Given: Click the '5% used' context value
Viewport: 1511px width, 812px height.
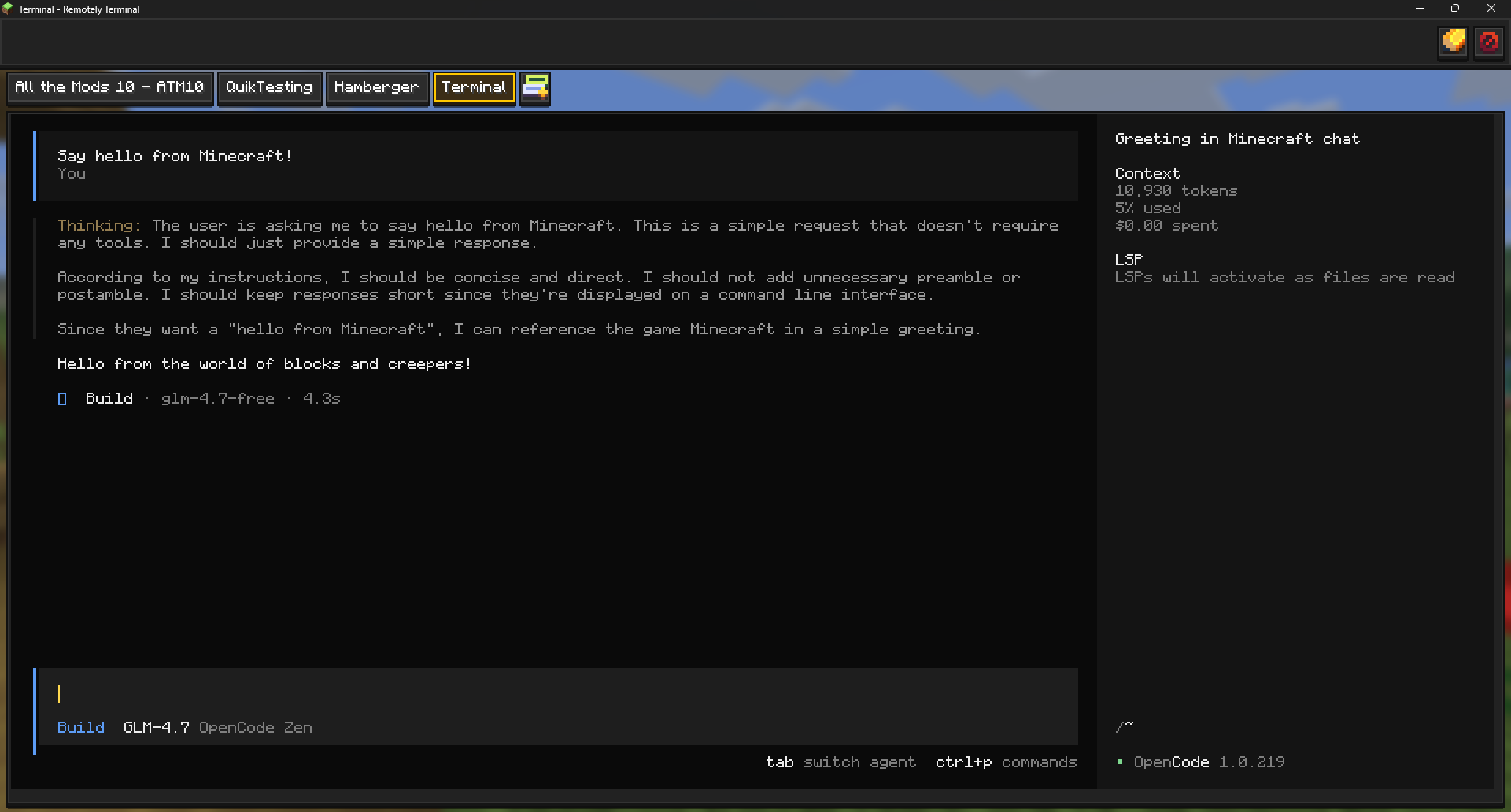Looking at the screenshot, I should [x=1147, y=208].
